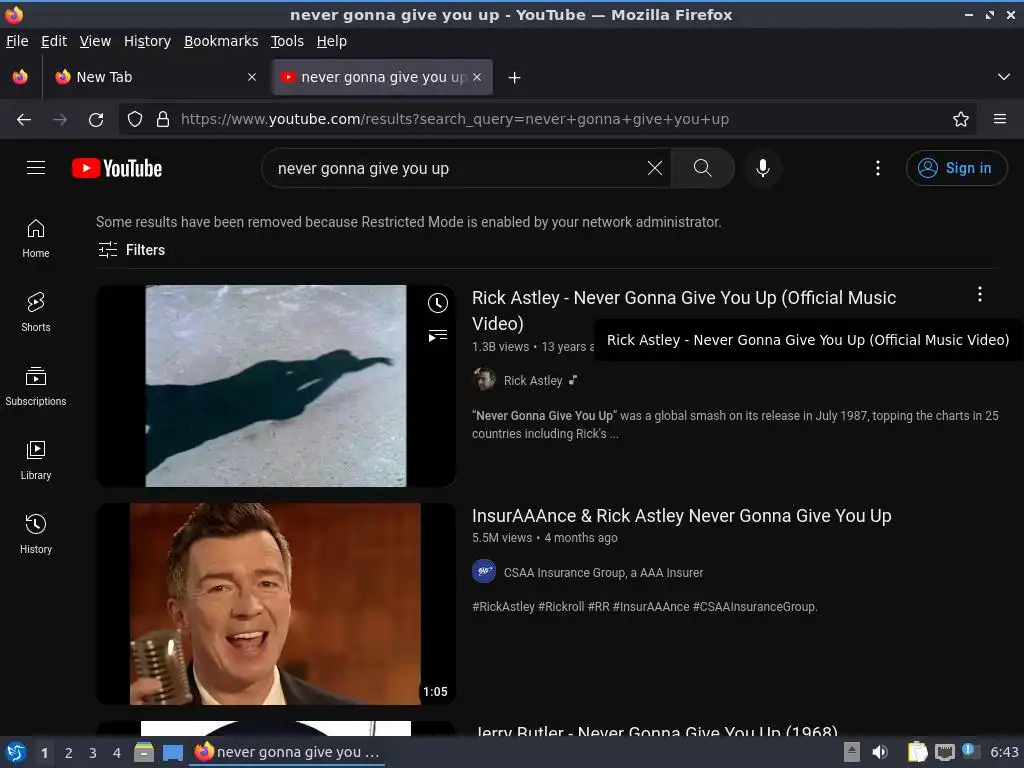Switch to virtual desktop 2
Image resolution: width=1024 pixels, height=768 pixels.
click(x=69, y=753)
